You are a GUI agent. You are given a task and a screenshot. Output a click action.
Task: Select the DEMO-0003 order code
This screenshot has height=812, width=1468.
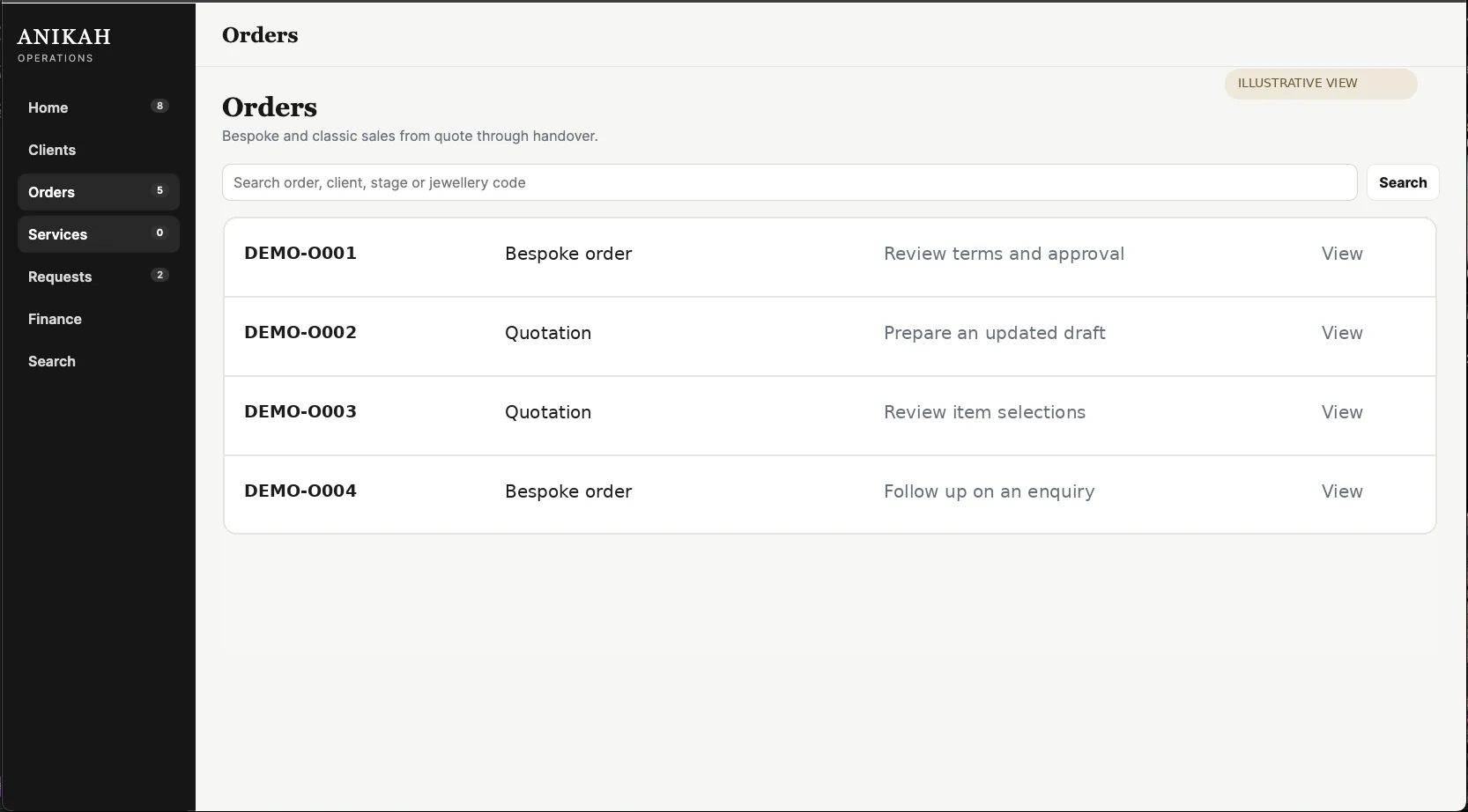pyautogui.click(x=300, y=411)
